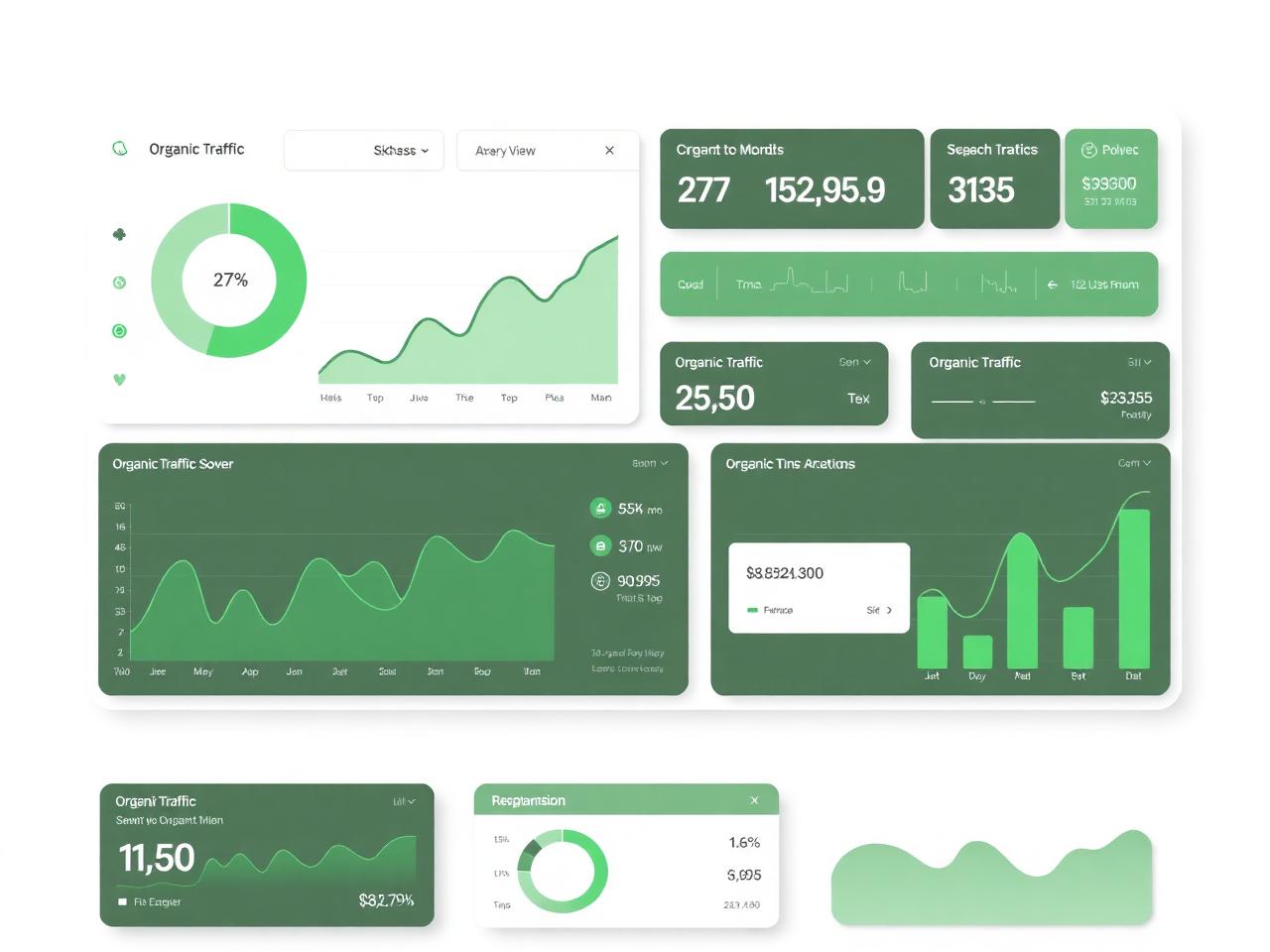Click the Polvec $93300 card
This screenshot has width=1270, height=952.
coord(1111,178)
